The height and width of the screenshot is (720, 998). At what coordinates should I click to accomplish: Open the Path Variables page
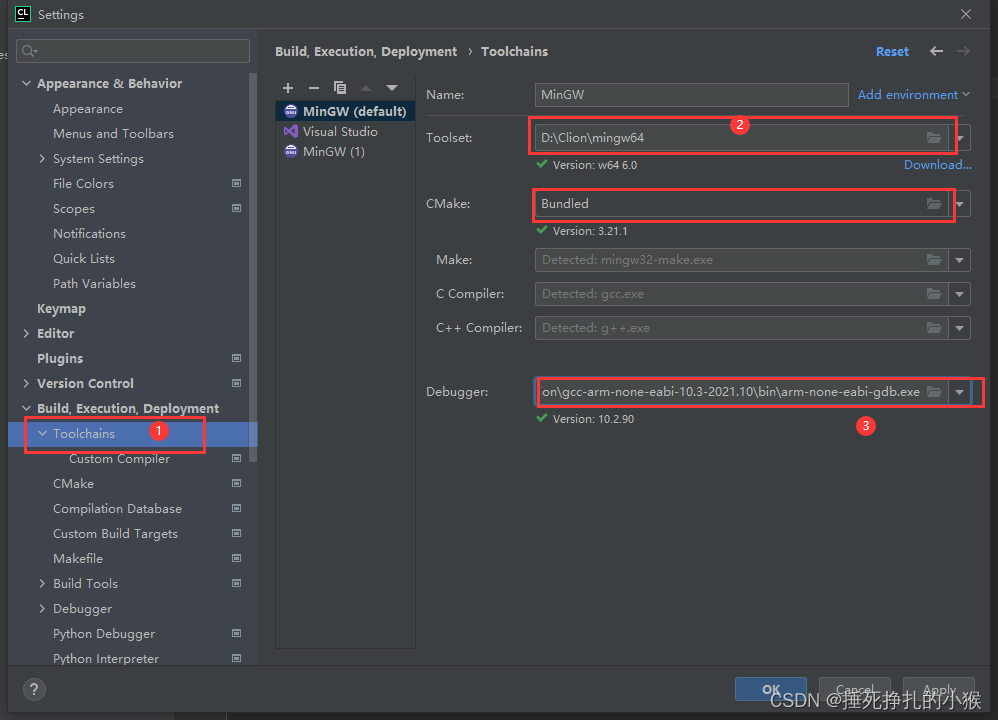coord(94,283)
